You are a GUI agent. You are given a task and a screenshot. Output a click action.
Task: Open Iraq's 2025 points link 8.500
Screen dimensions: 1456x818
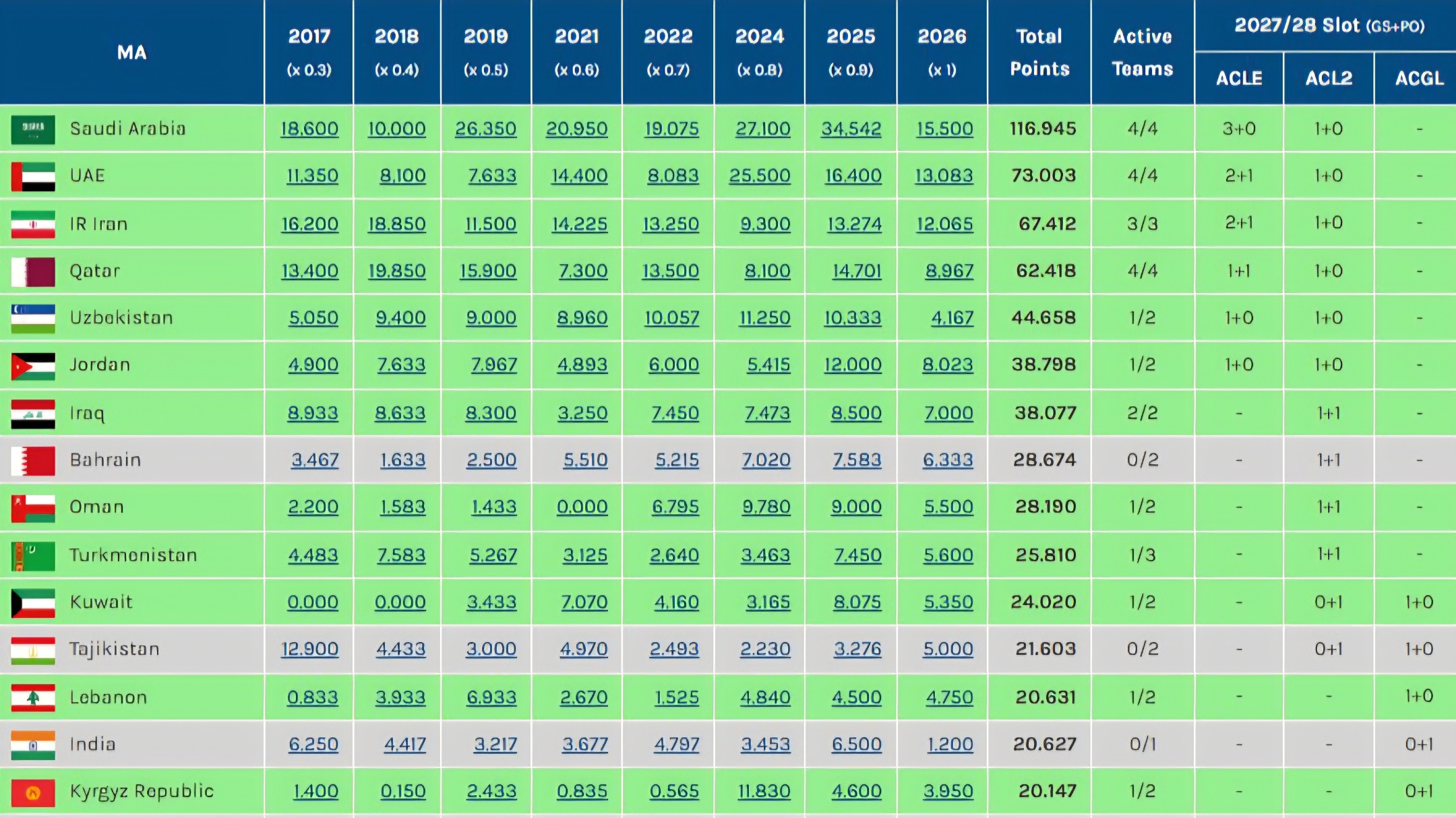click(855, 413)
